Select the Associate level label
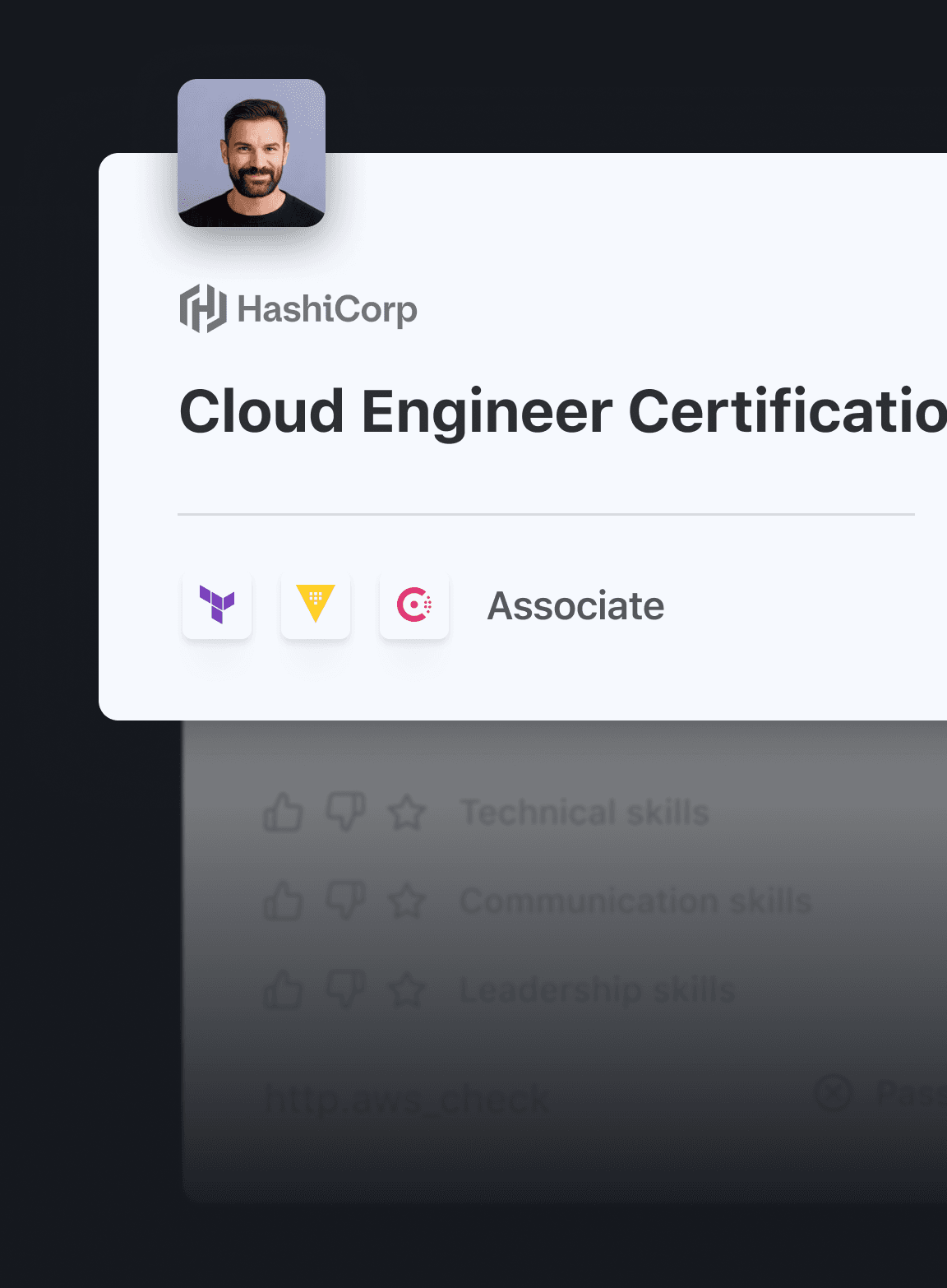The height and width of the screenshot is (1288, 947). tap(575, 606)
